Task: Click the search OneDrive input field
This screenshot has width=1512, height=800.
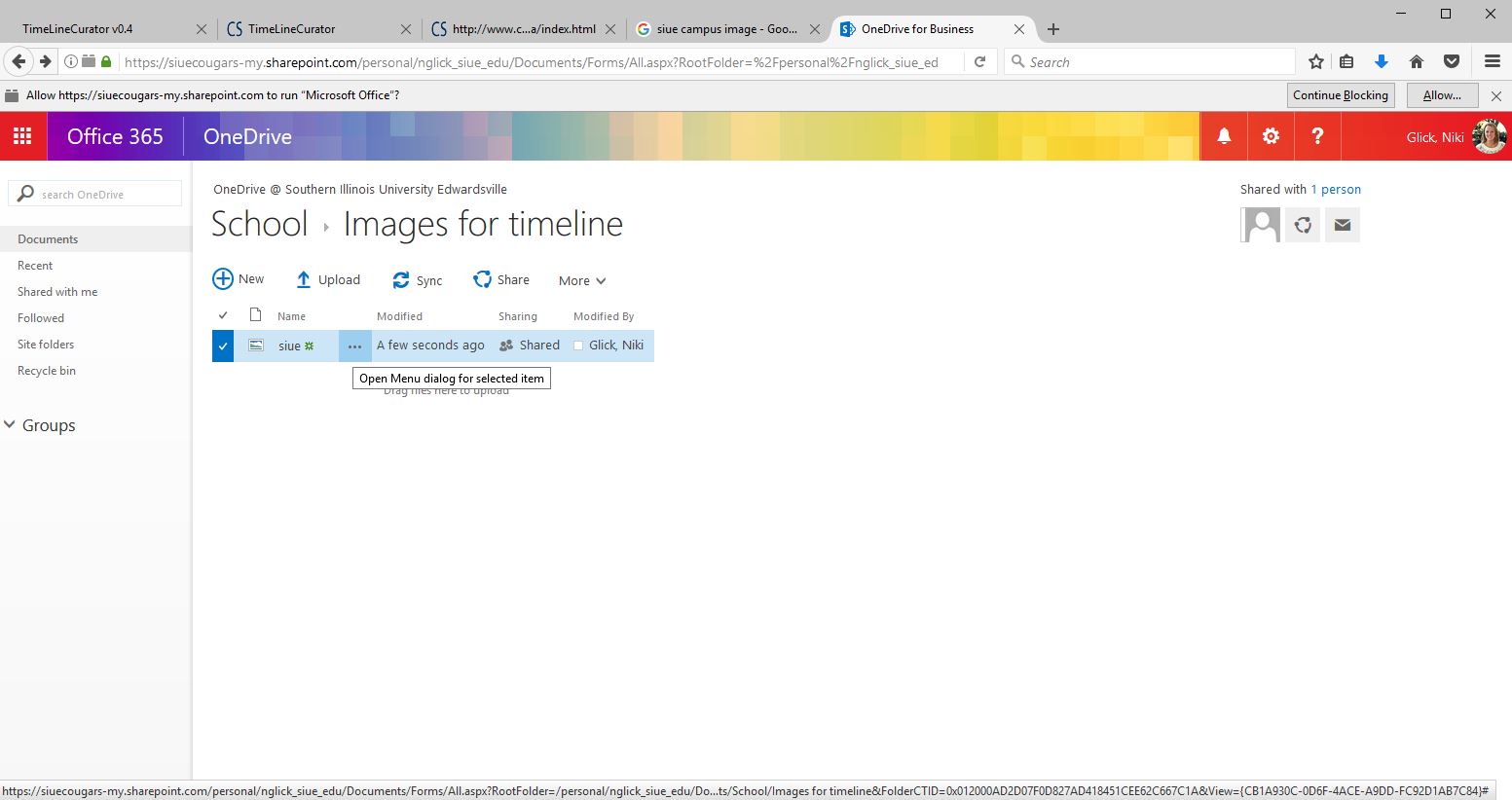Action: pyautogui.click(x=105, y=195)
